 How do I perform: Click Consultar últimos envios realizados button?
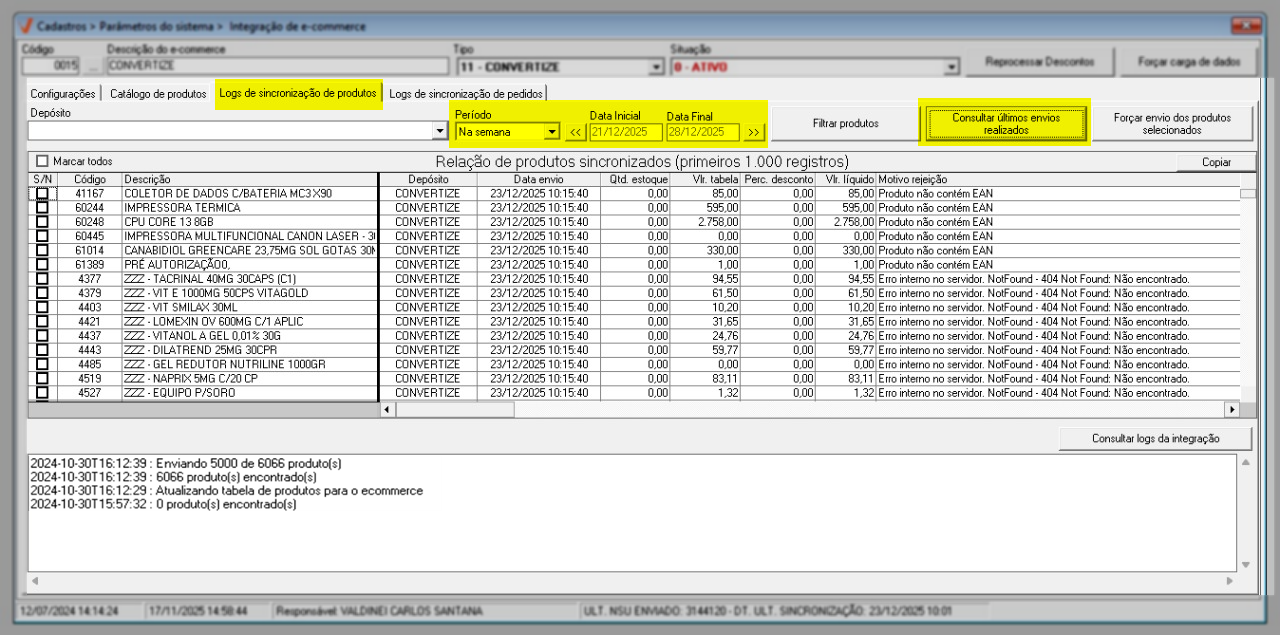pyautogui.click(x=1004, y=123)
